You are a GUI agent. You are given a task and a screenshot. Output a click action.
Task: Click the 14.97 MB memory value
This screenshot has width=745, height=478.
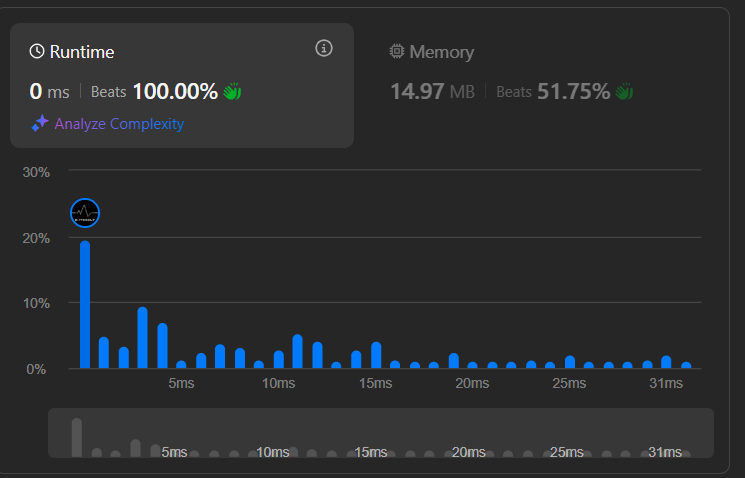pos(432,92)
